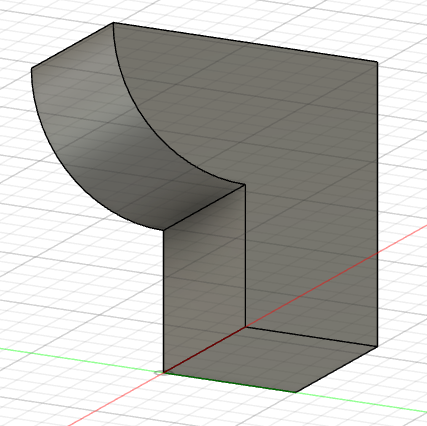Image resolution: width=427 pixels, height=426 pixels.
Task: Click the short bottom-right edge of the base
Action: click(337, 370)
